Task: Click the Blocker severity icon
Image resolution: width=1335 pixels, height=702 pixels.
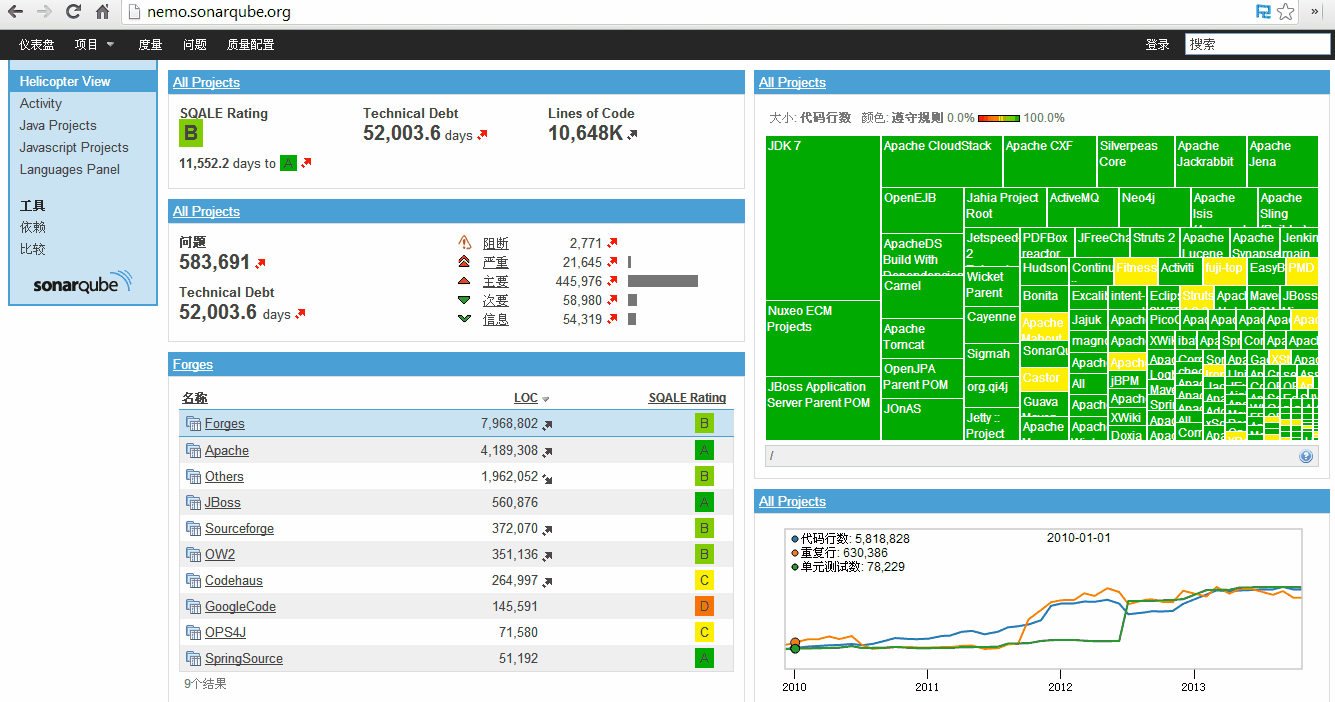Action: click(x=464, y=243)
